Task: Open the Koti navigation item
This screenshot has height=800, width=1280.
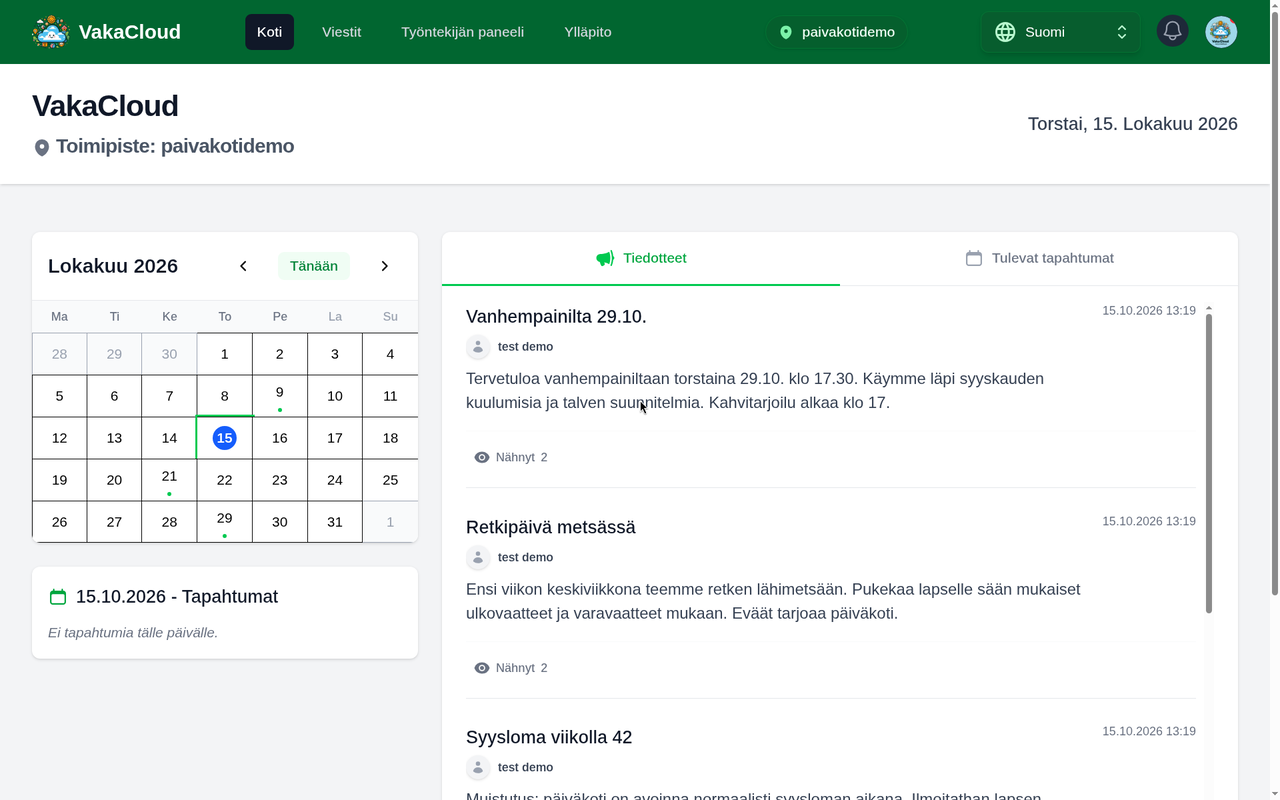Action: [269, 32]
